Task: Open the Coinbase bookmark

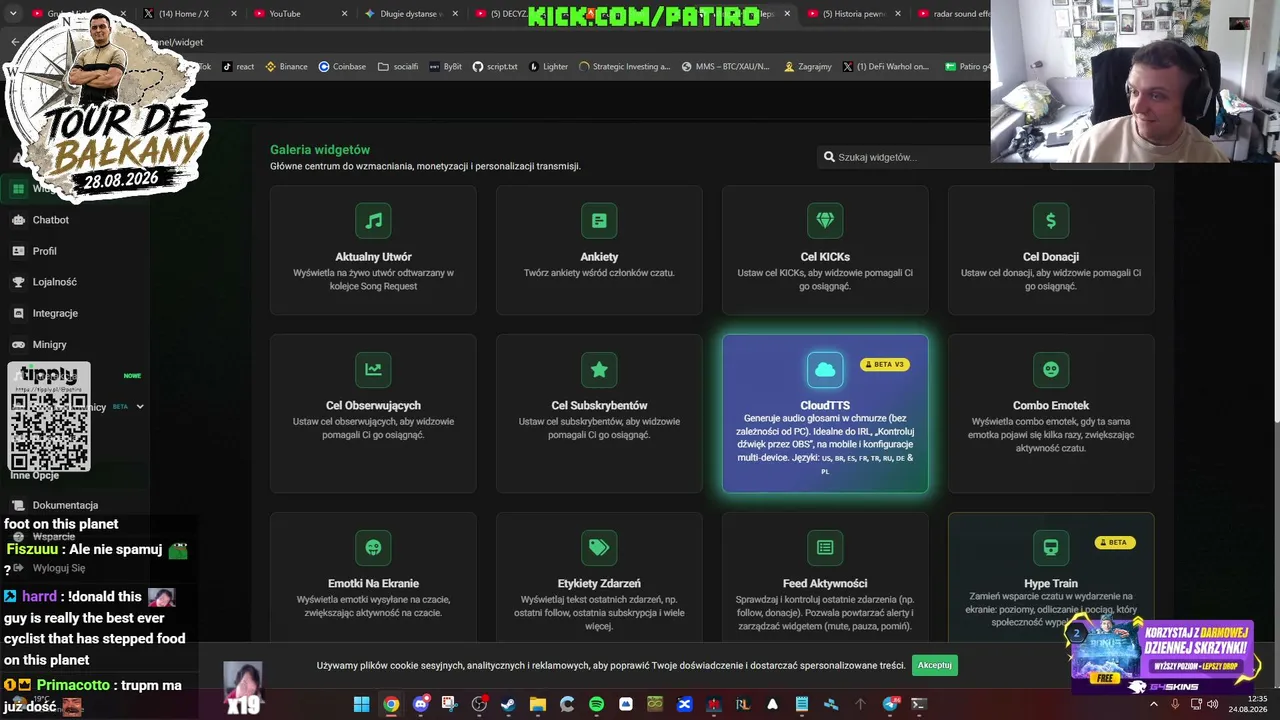Action: pos(342,67)
